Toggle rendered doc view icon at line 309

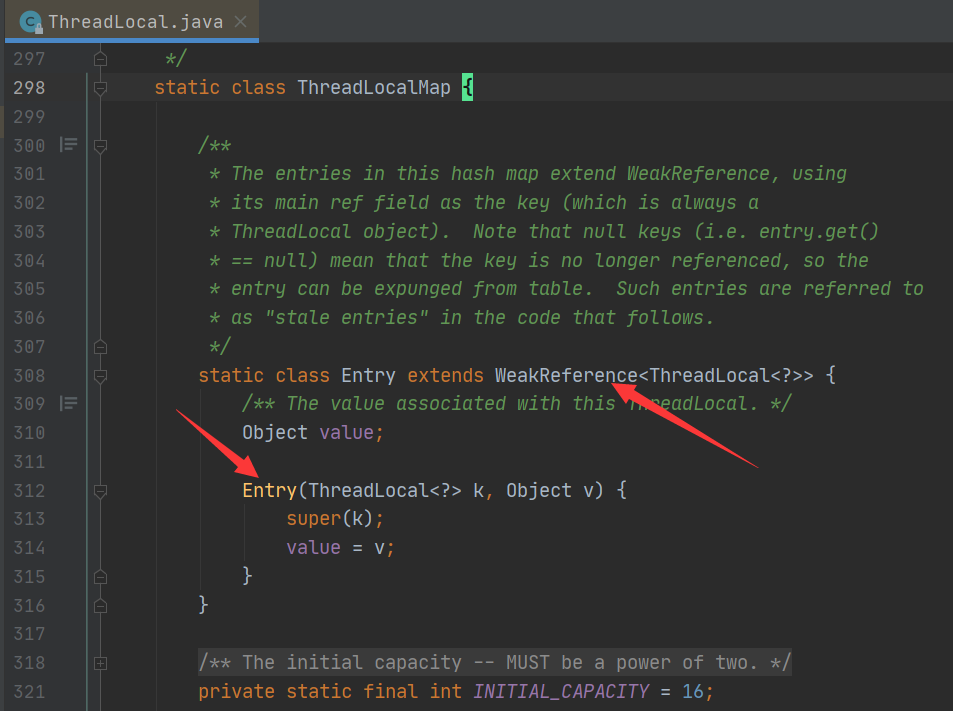pos(68,404)
